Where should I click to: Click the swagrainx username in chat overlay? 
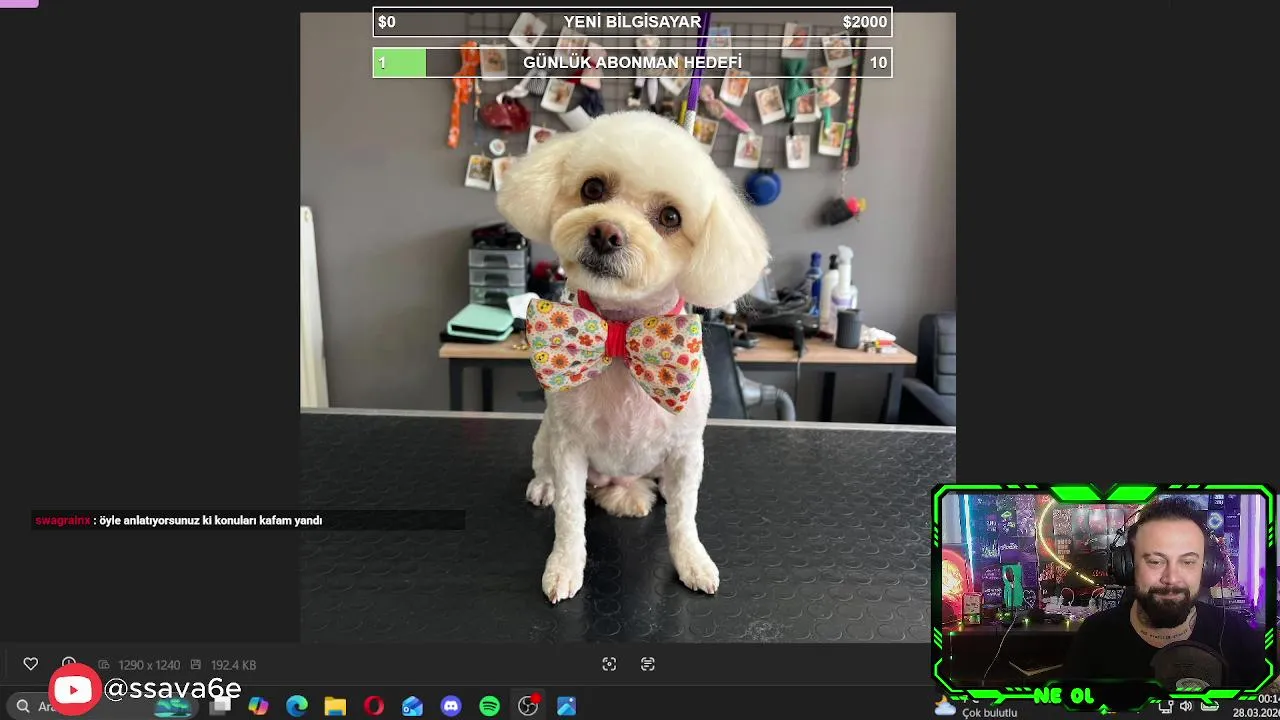tap(63, 520)
